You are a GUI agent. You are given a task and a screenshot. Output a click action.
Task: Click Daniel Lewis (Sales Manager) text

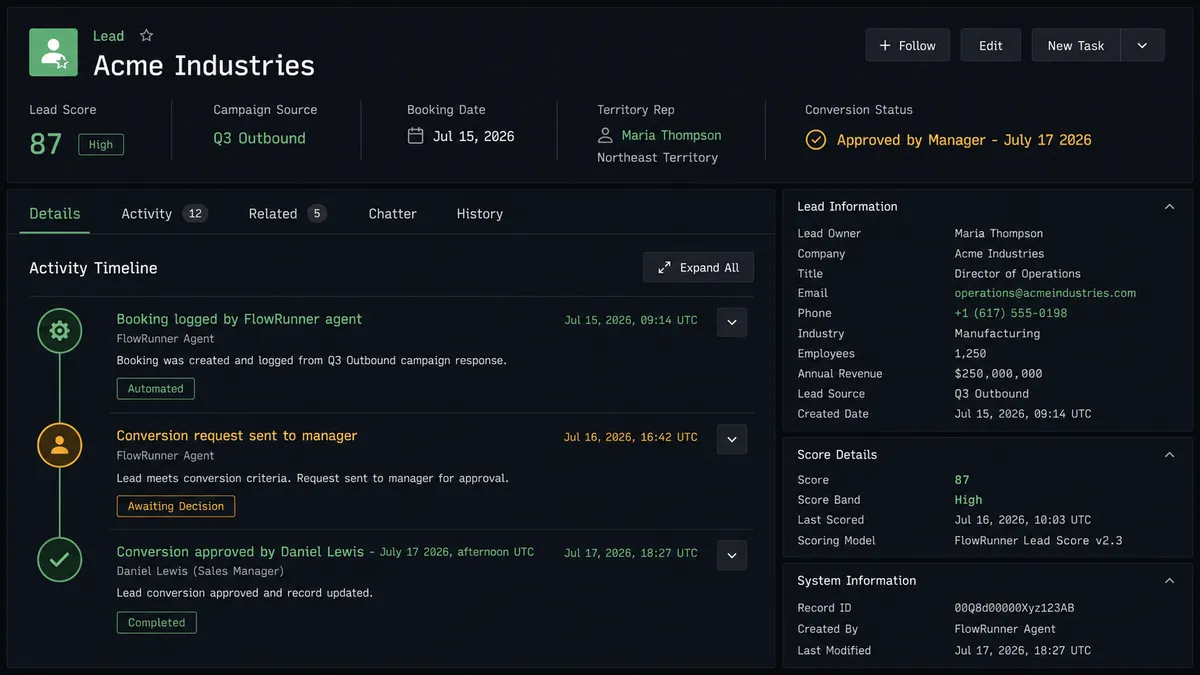[x=200, y=571]
